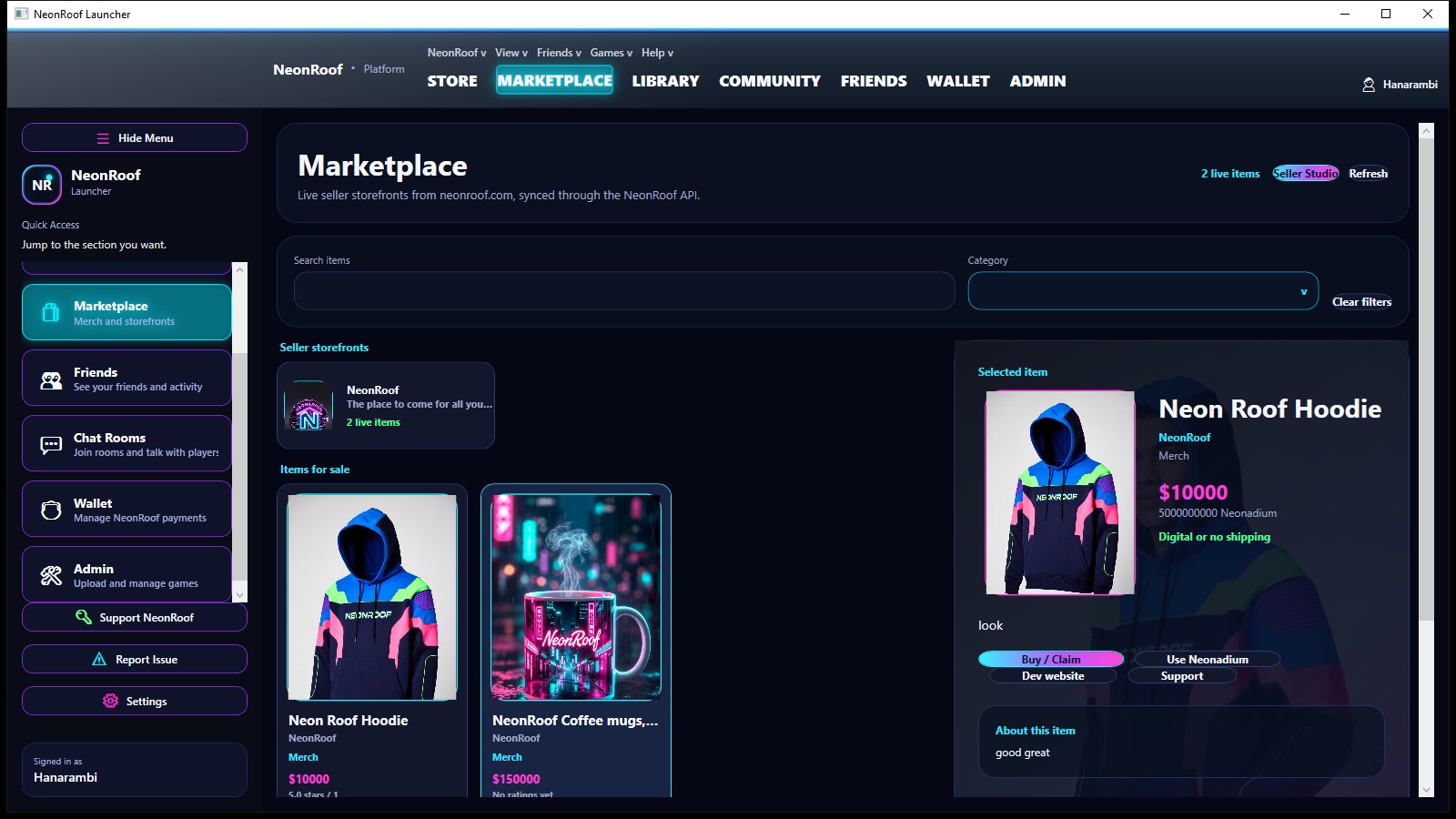1456x819 pixels.
Task: Click the Support button for selected item
Action: [1182, 676]
